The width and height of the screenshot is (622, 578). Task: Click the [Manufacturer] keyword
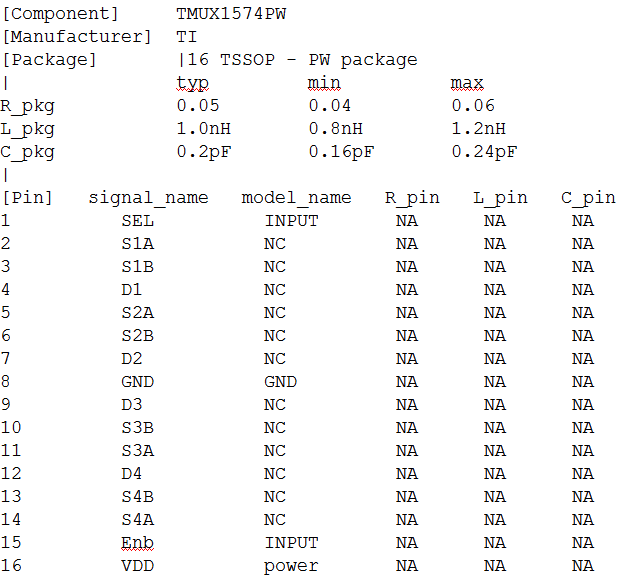point(77,37)
